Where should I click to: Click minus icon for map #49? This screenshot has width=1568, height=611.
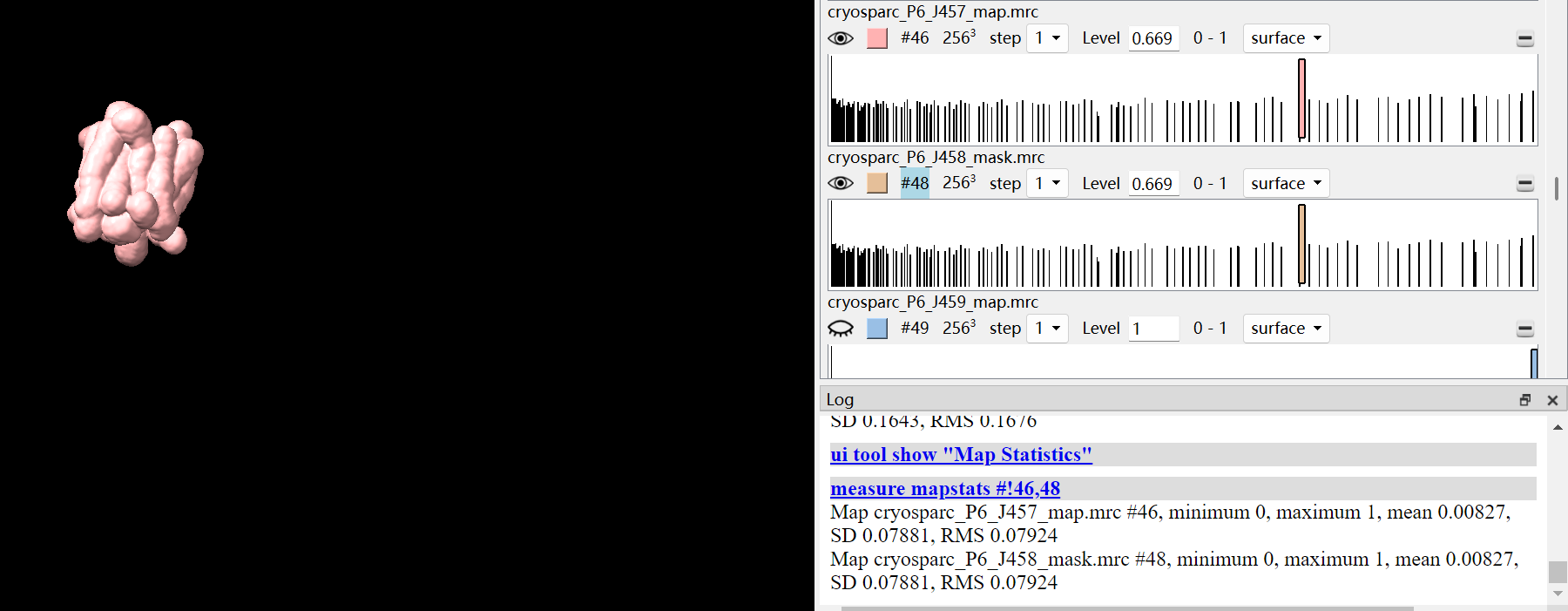click(1524, 329)
